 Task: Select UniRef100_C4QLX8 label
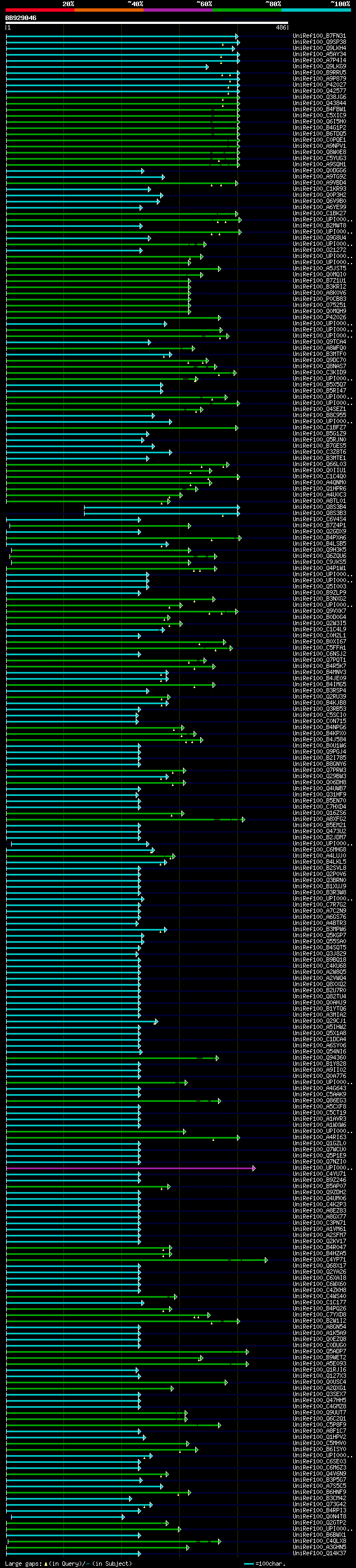[319, 1541]
